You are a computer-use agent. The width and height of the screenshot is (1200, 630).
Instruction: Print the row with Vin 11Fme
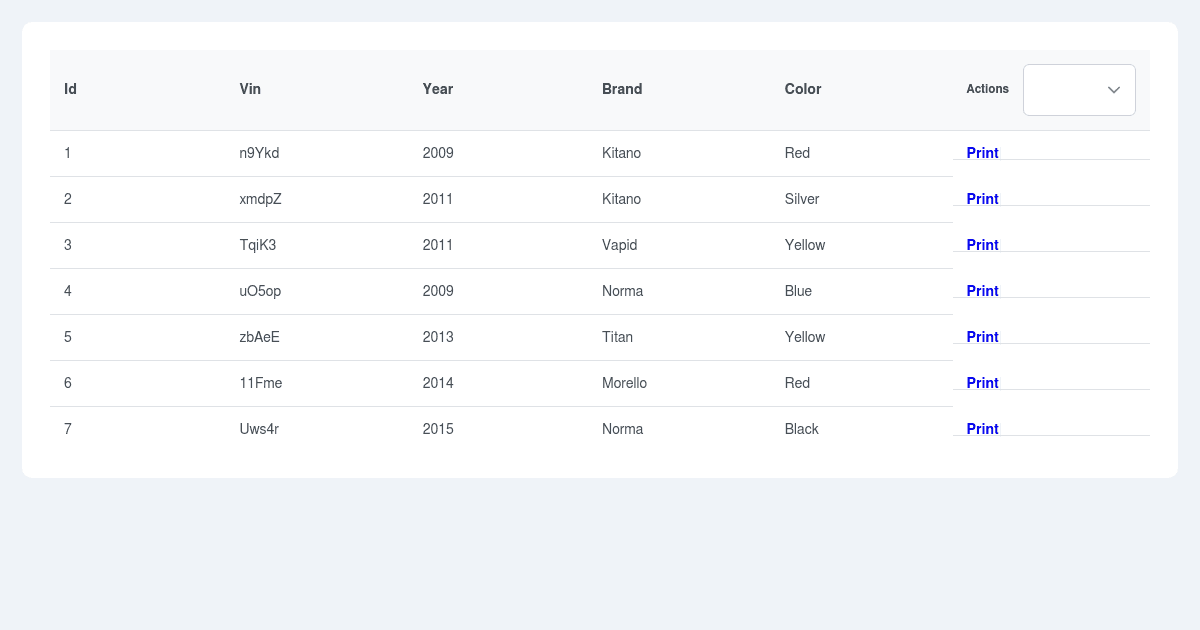[x=982, y=383]
